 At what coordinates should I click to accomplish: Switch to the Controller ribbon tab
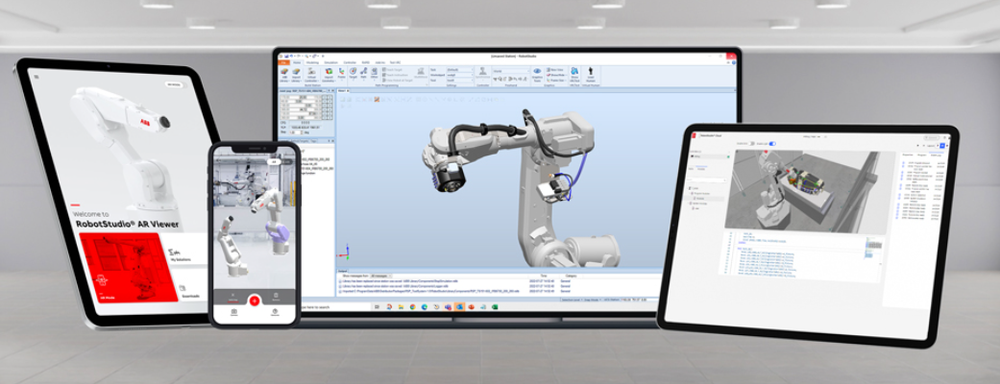tap(349, 63)
